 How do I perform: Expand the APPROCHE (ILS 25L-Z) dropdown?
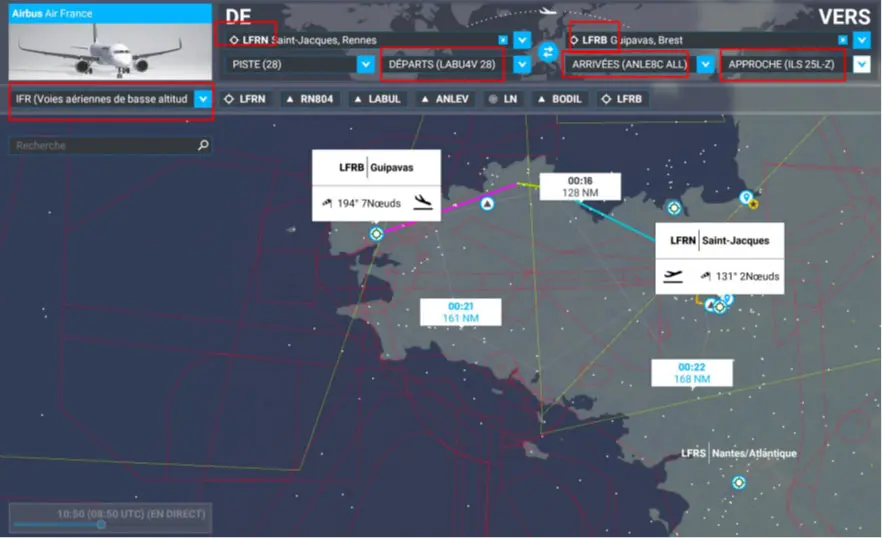click(x=862, y=64)
